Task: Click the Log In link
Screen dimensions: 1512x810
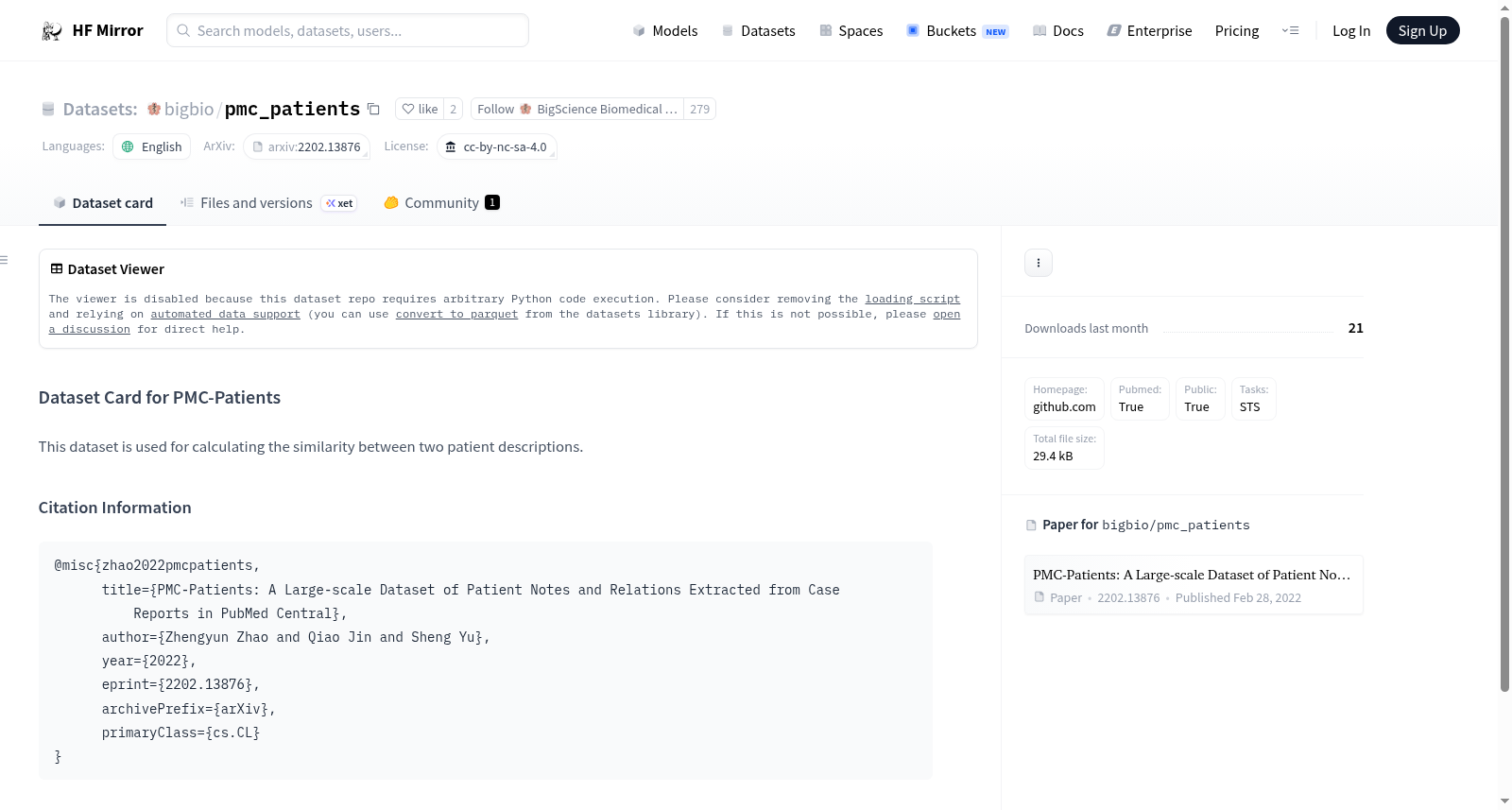Action: coord(1351,31)
